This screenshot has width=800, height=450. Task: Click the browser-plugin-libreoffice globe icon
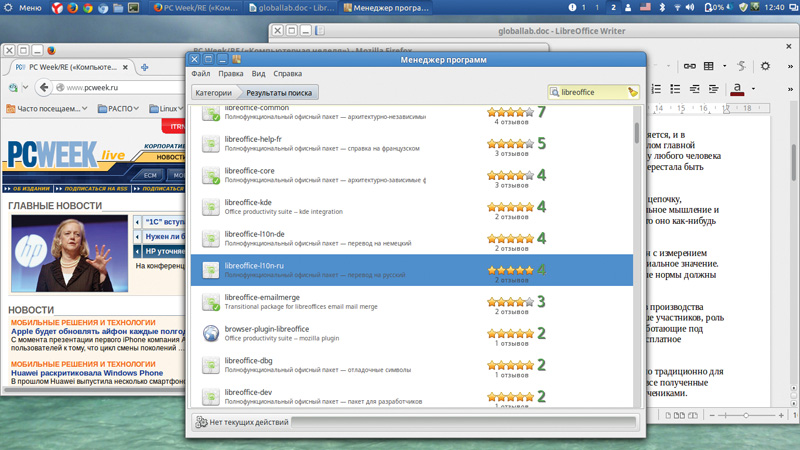coord(211,333)
